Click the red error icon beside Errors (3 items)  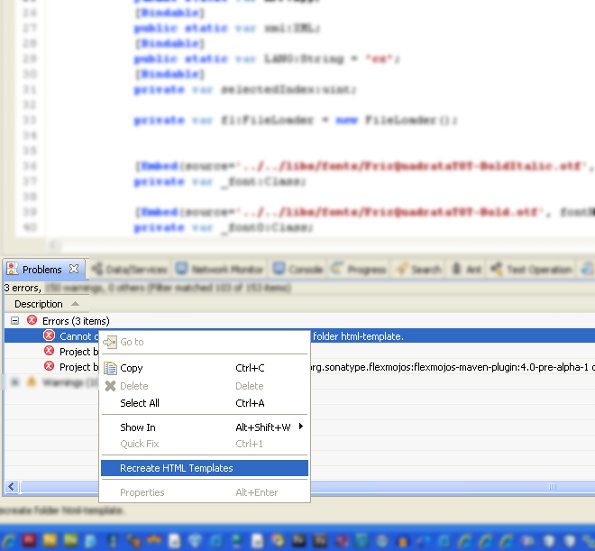(x=32, y=321)
